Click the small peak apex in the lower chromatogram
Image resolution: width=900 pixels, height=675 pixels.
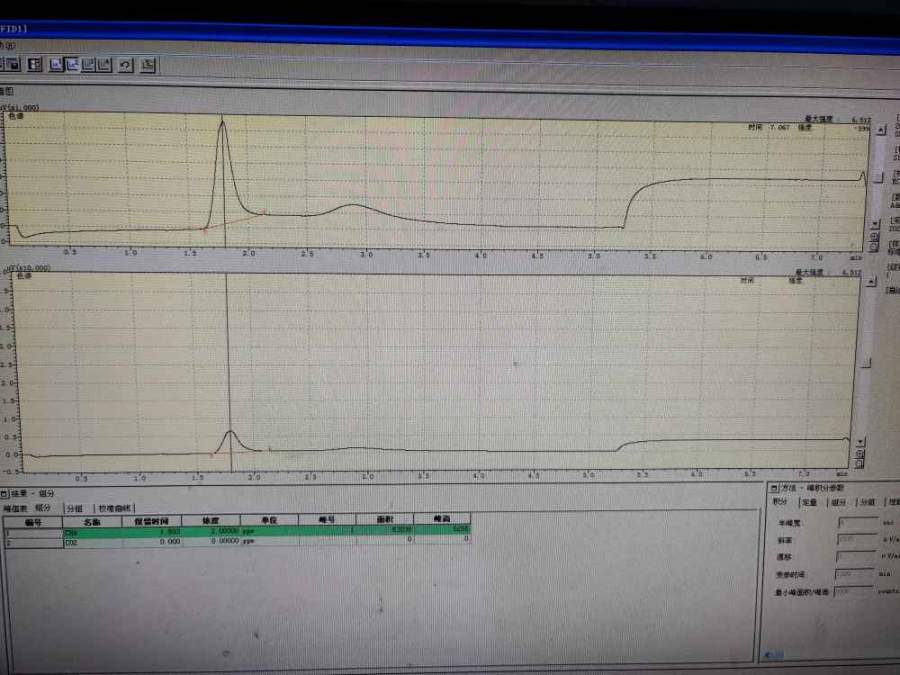tap(230, 431)
